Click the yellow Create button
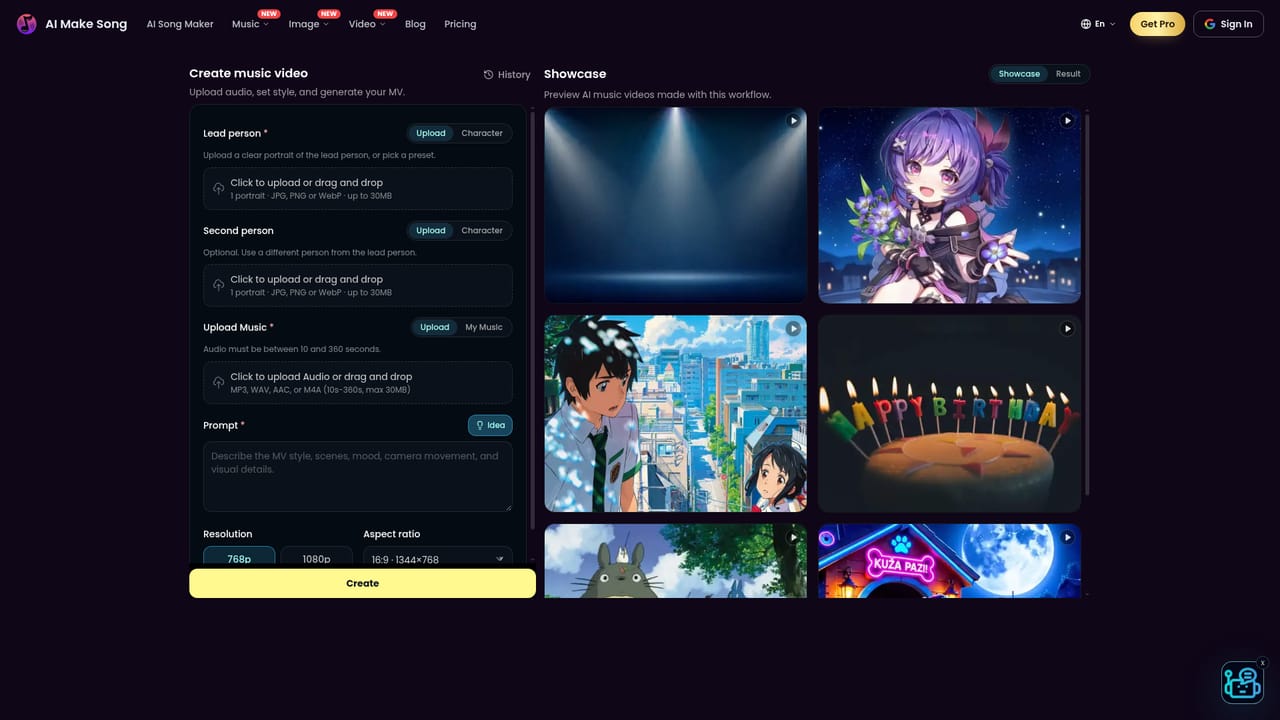Viewport: 1280px width, 720px height. (x=362, y=583)
